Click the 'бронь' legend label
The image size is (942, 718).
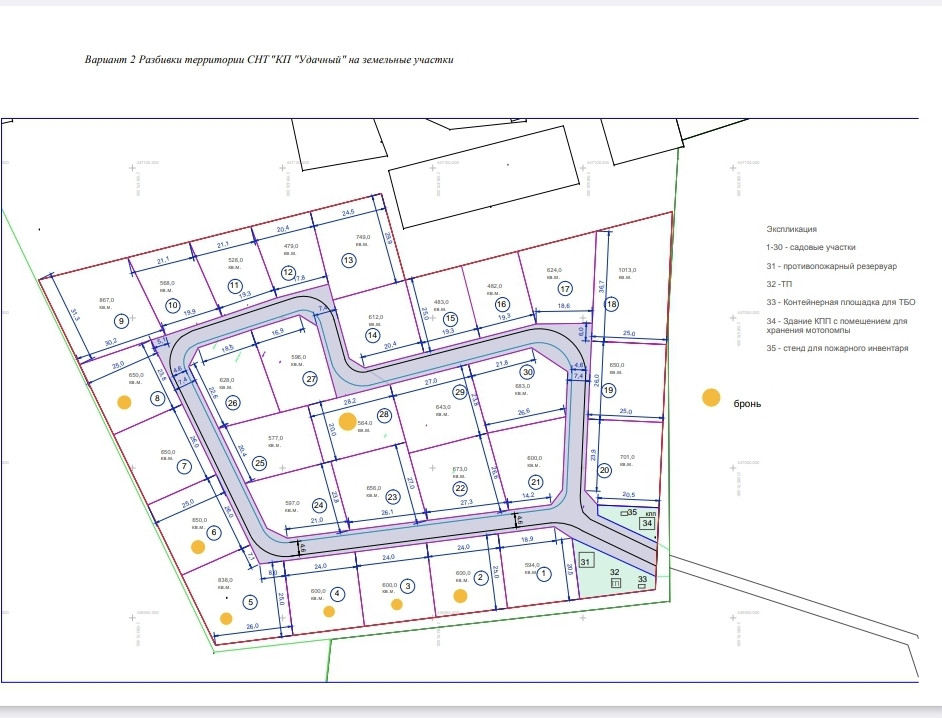tap(747, 404)
